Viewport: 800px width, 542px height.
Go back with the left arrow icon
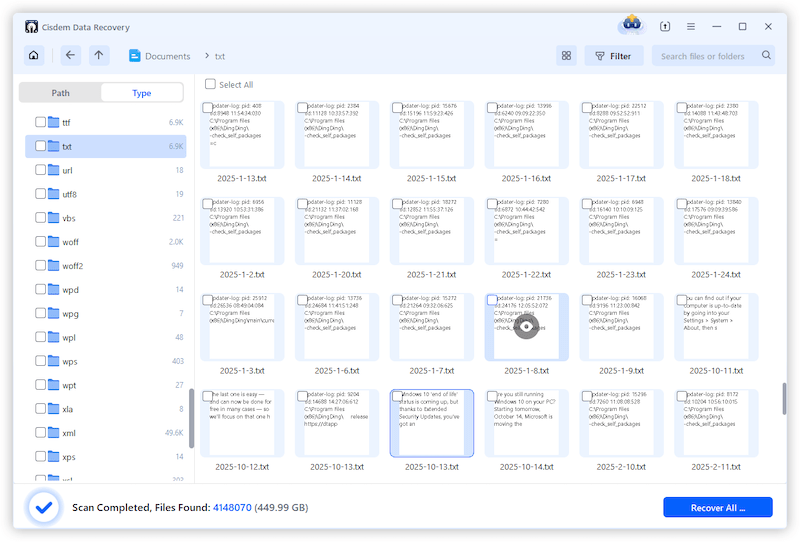coord(70,56)
